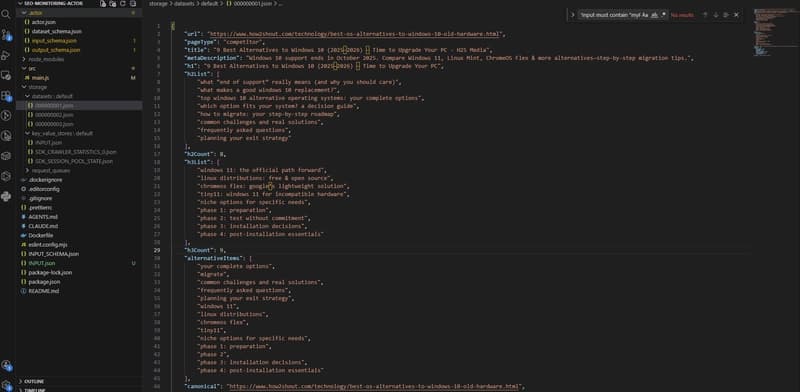800x392 pixels.
Task: Open the Python activity bar icon
Action: (x=6, y=196)
